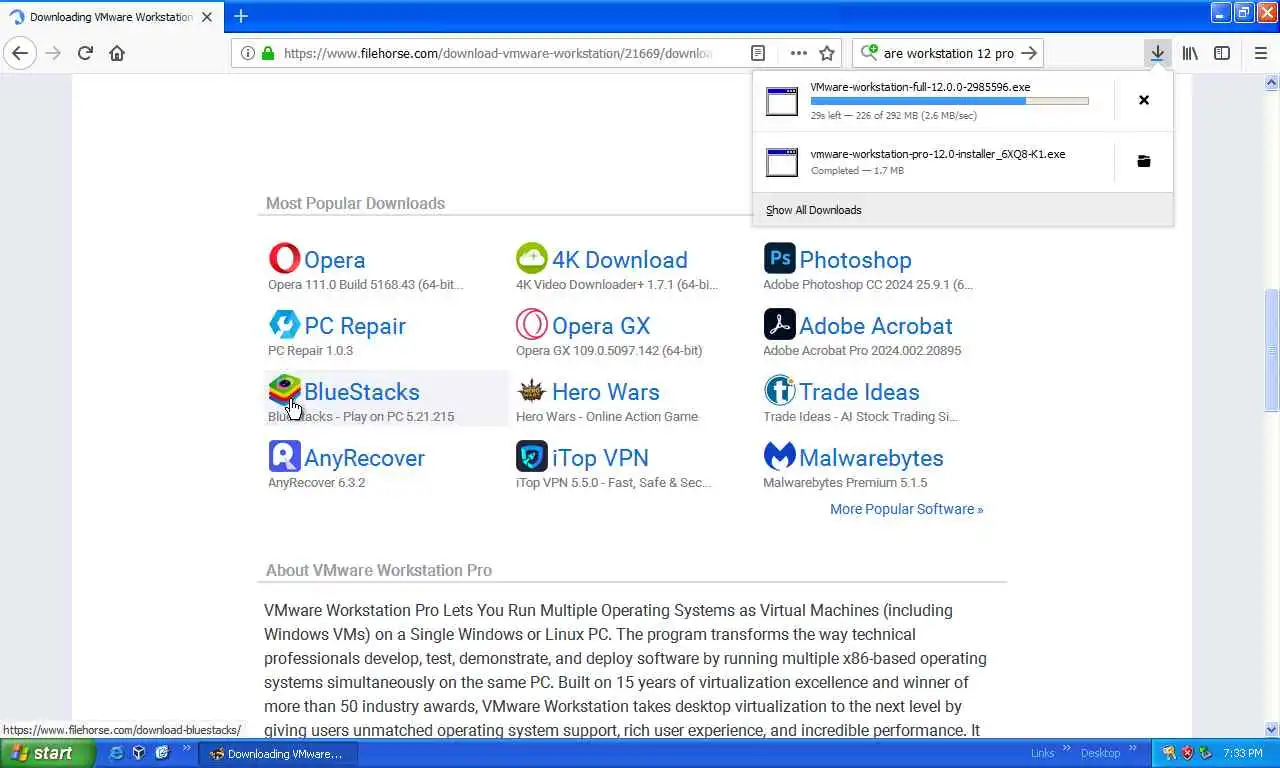Show site security lock information
Viewport: 1280px width, 768px height.
pos(268,53)
